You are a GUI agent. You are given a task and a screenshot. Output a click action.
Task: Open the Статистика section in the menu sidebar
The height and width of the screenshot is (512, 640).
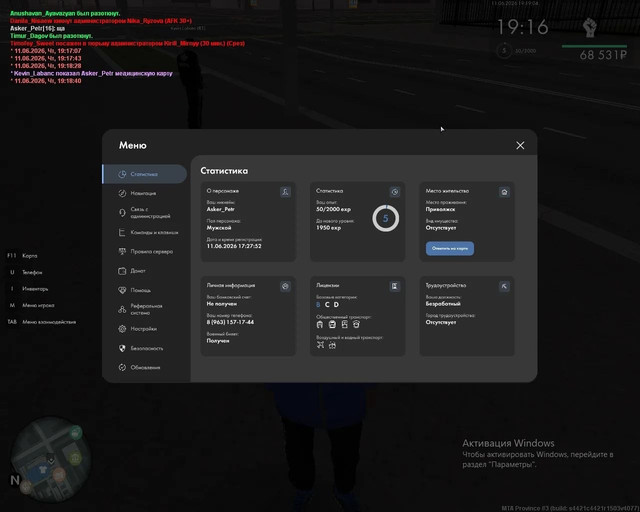145,174
